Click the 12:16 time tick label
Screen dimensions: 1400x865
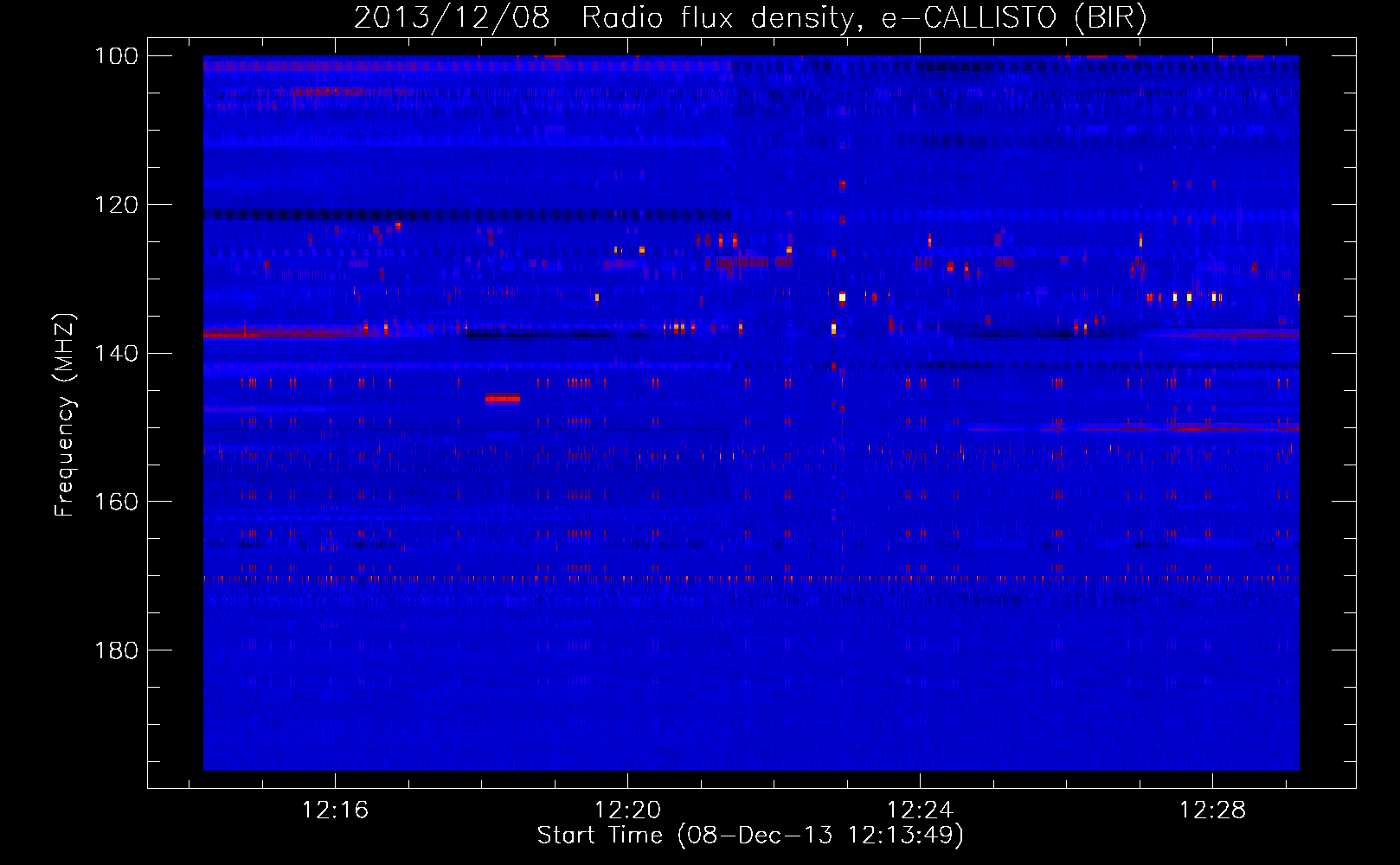(335, 811)
